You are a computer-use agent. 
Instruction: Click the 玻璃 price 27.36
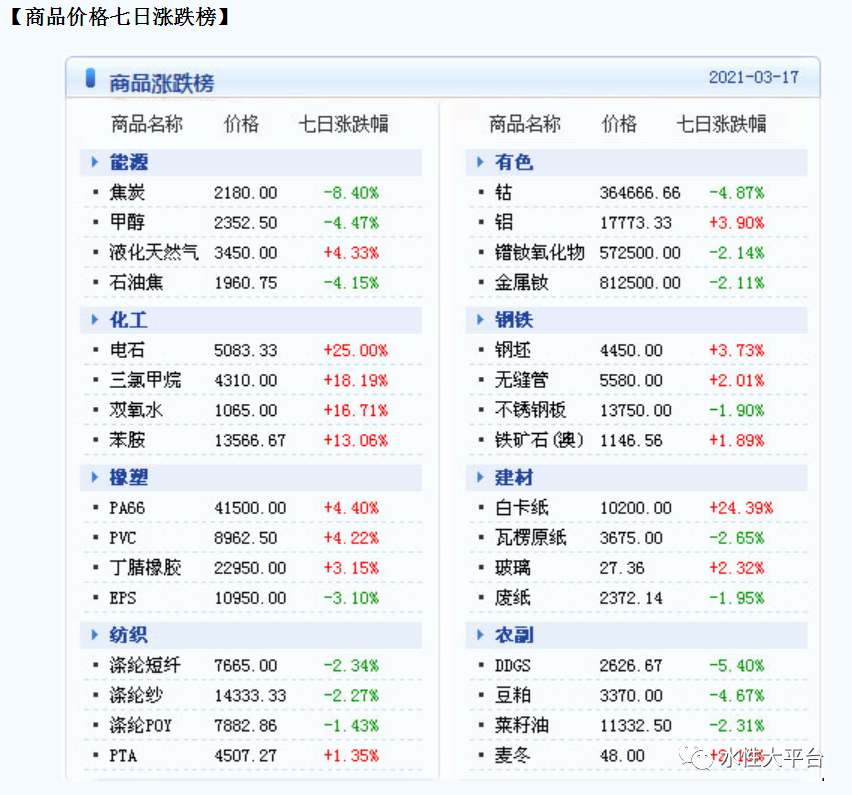coord(622,567)
